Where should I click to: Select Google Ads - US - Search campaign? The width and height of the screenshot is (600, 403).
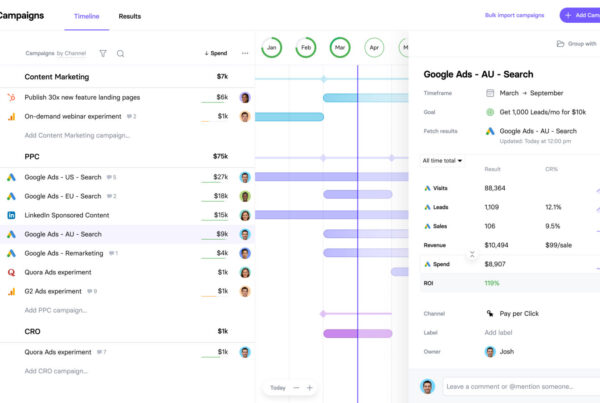tap(63, 177)
